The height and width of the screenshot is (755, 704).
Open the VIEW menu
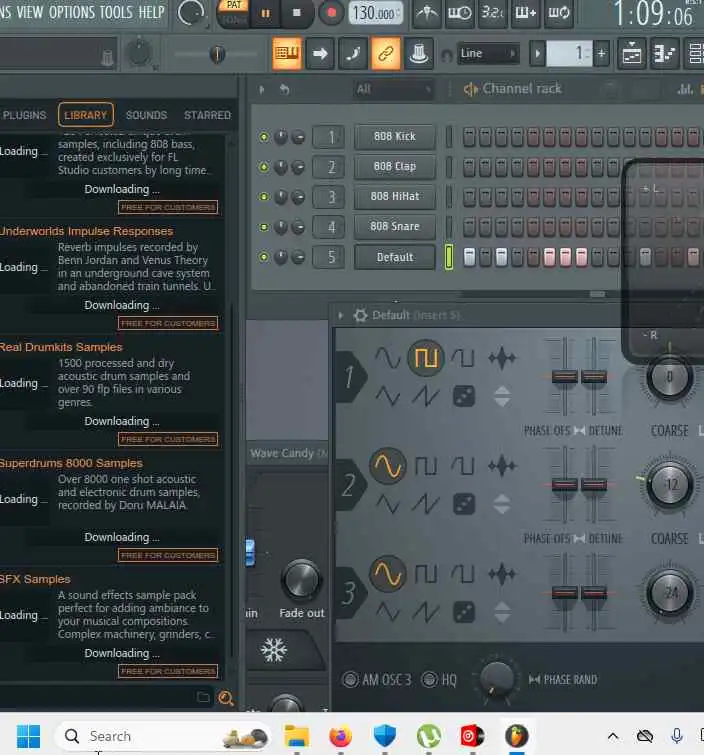click(29, 12)
